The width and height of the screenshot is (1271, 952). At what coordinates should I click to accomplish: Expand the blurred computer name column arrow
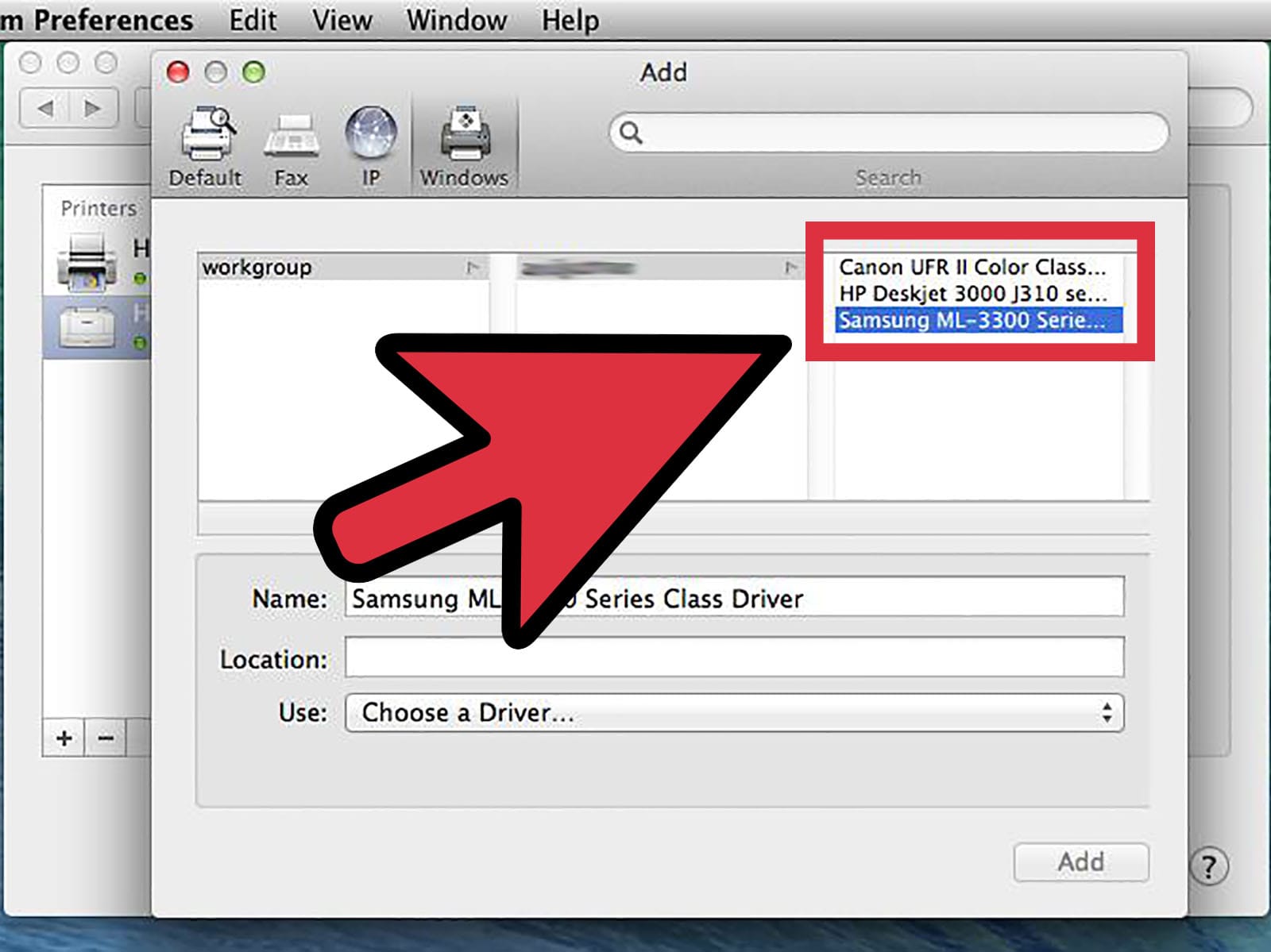pos(791,268)
